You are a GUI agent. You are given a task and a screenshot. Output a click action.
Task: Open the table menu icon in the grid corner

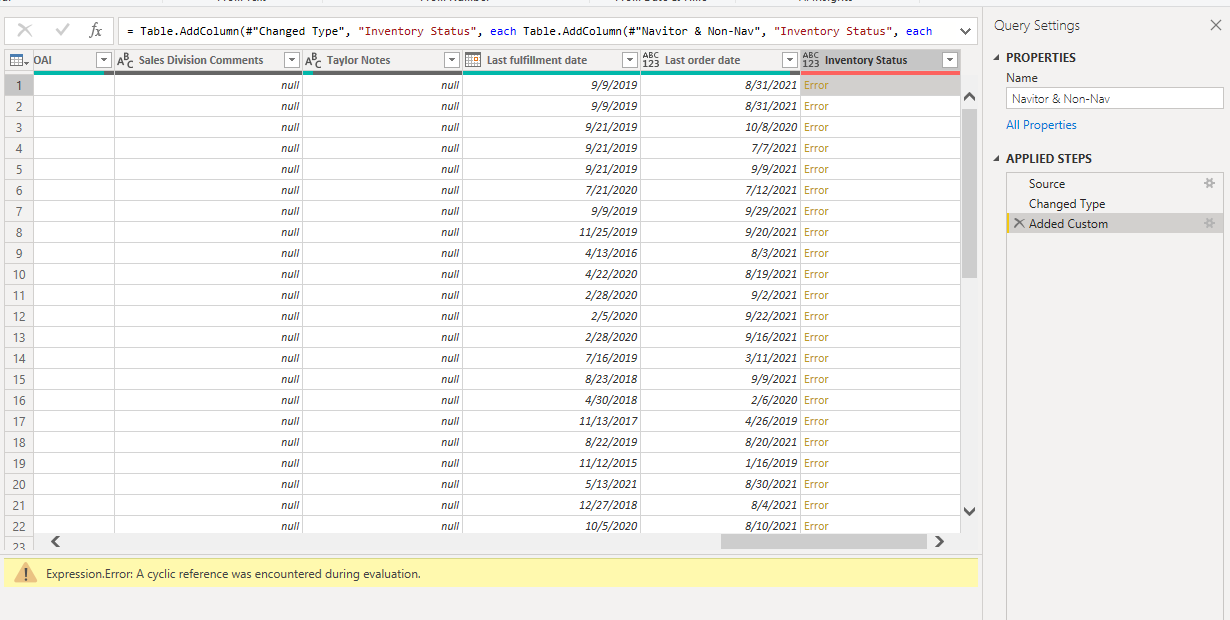pyautogui.click(x=18, y=61)
